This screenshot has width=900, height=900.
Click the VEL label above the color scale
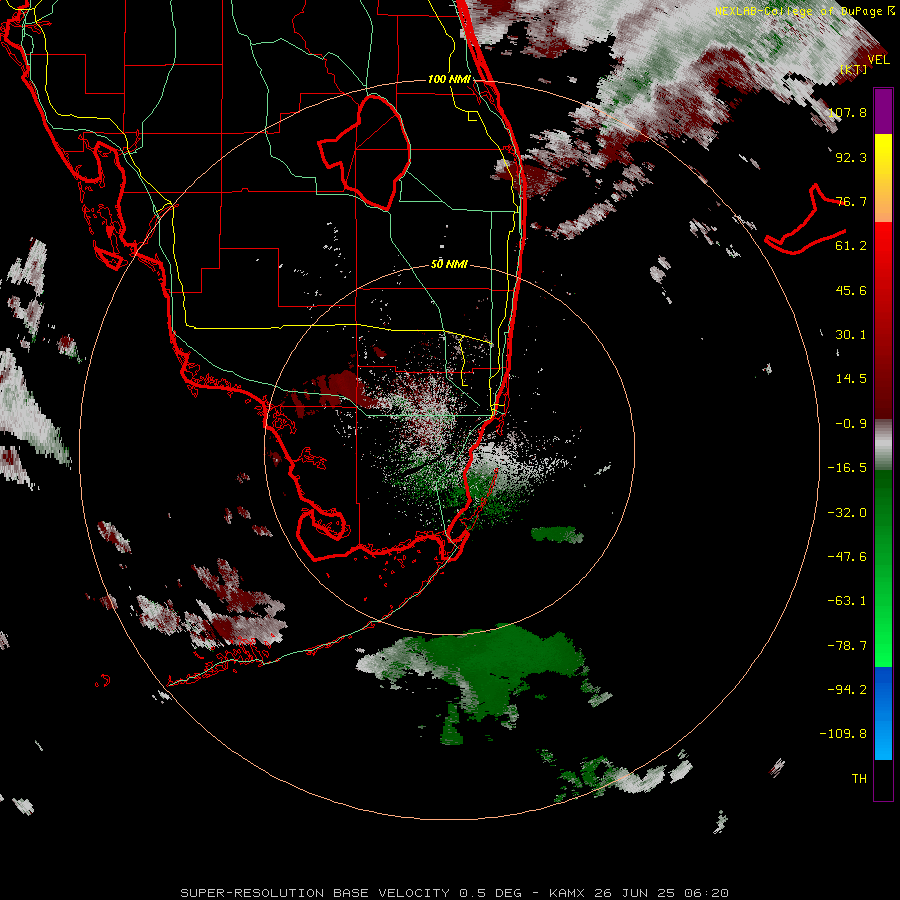click(x=878, y=60)
